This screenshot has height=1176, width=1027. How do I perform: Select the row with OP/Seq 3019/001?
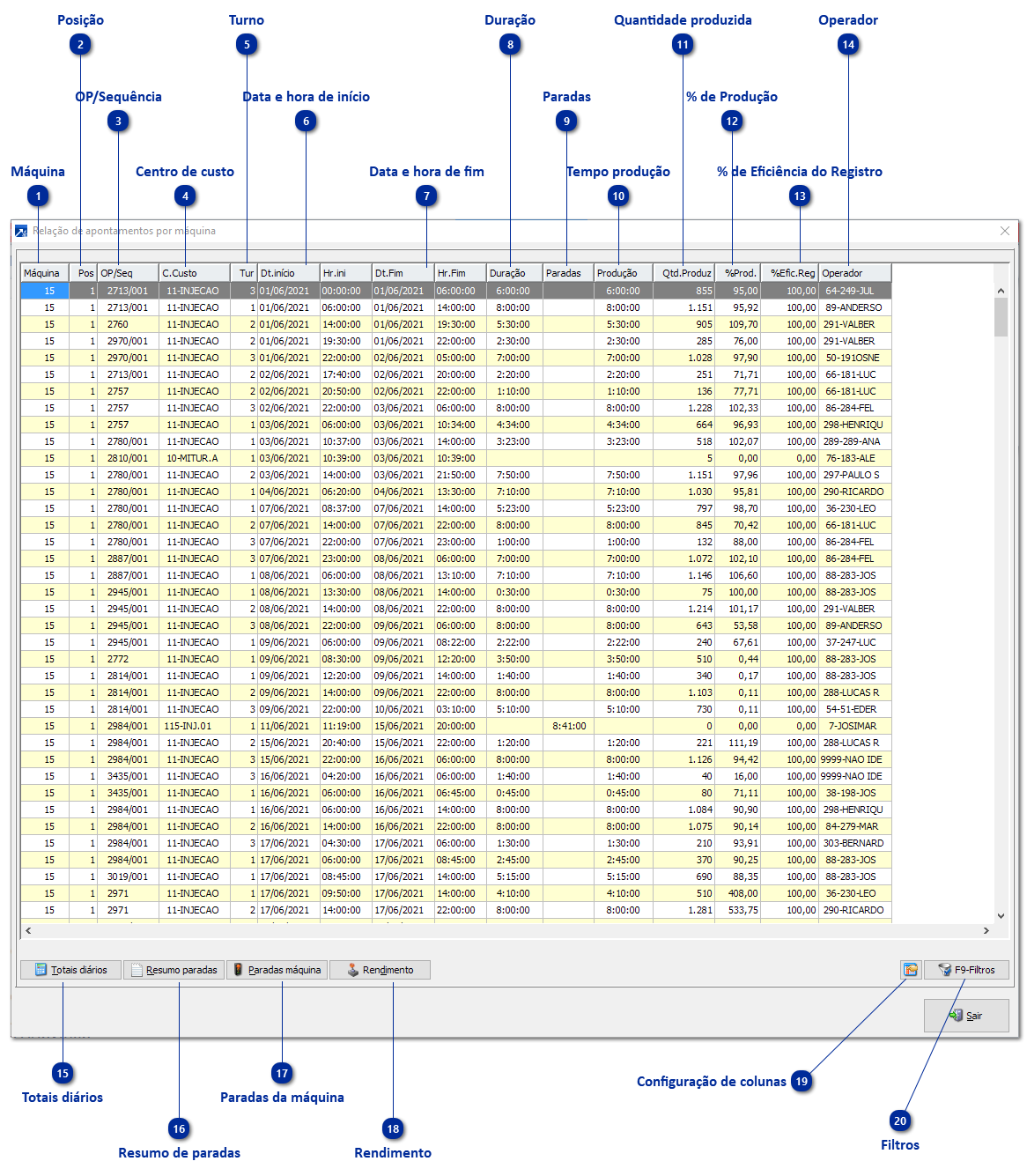[x=456, y=876]
